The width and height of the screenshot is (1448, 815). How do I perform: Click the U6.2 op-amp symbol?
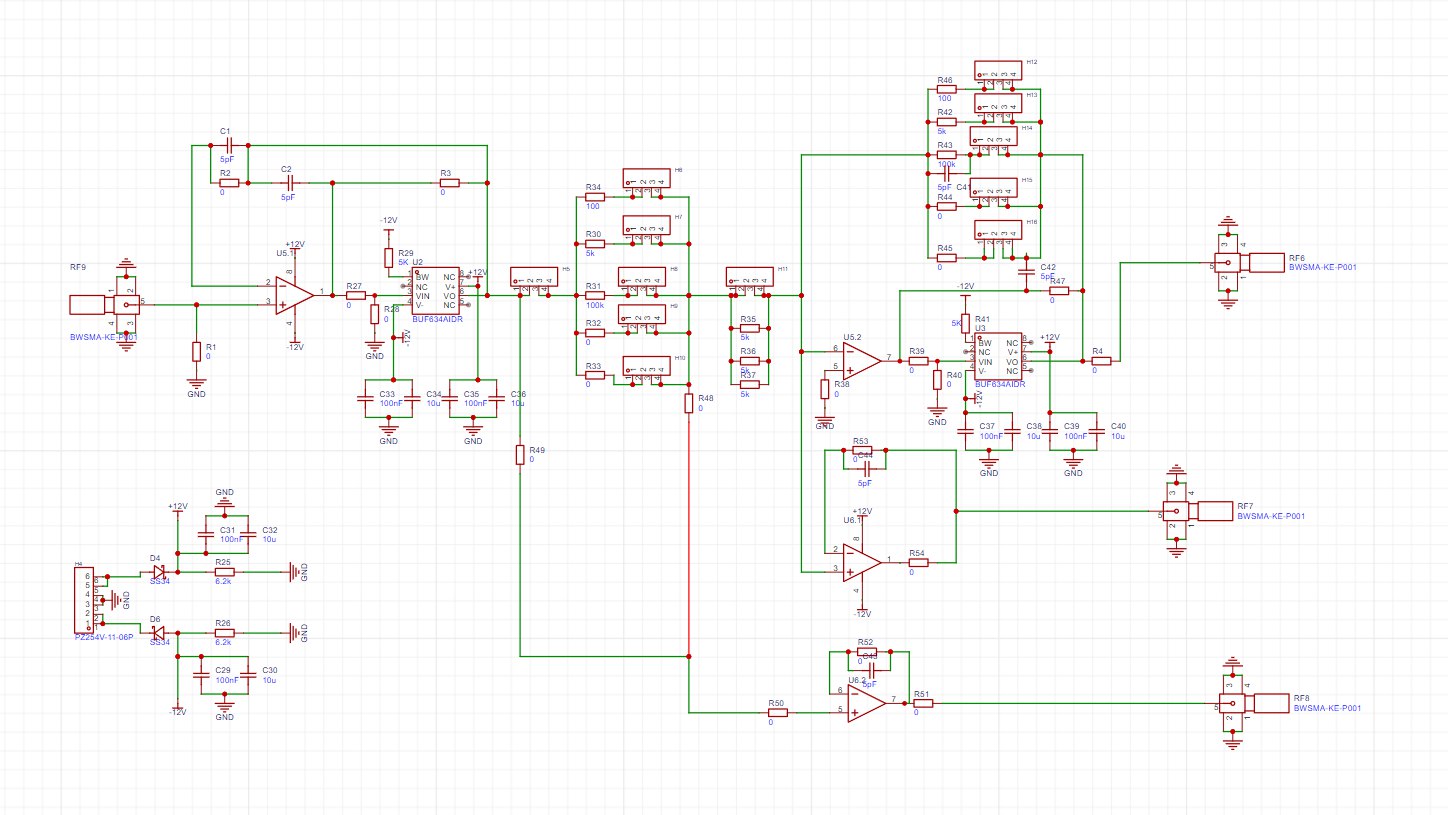coord(866,703)
